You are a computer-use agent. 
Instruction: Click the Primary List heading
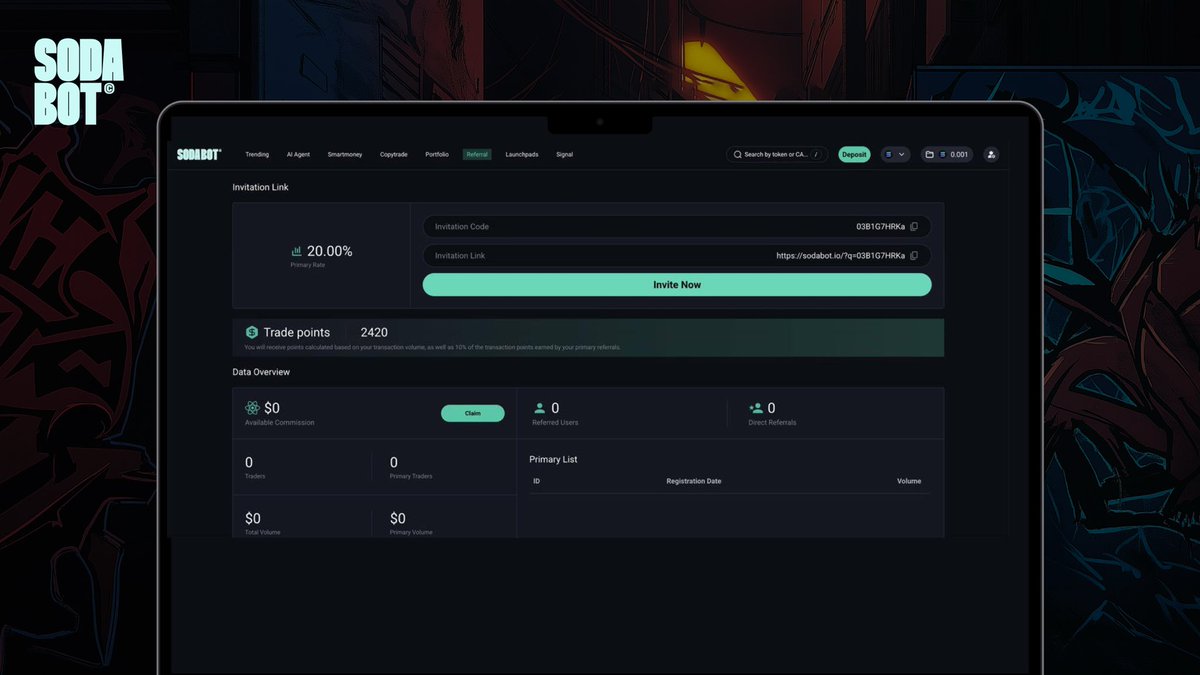tap(553, 459)
